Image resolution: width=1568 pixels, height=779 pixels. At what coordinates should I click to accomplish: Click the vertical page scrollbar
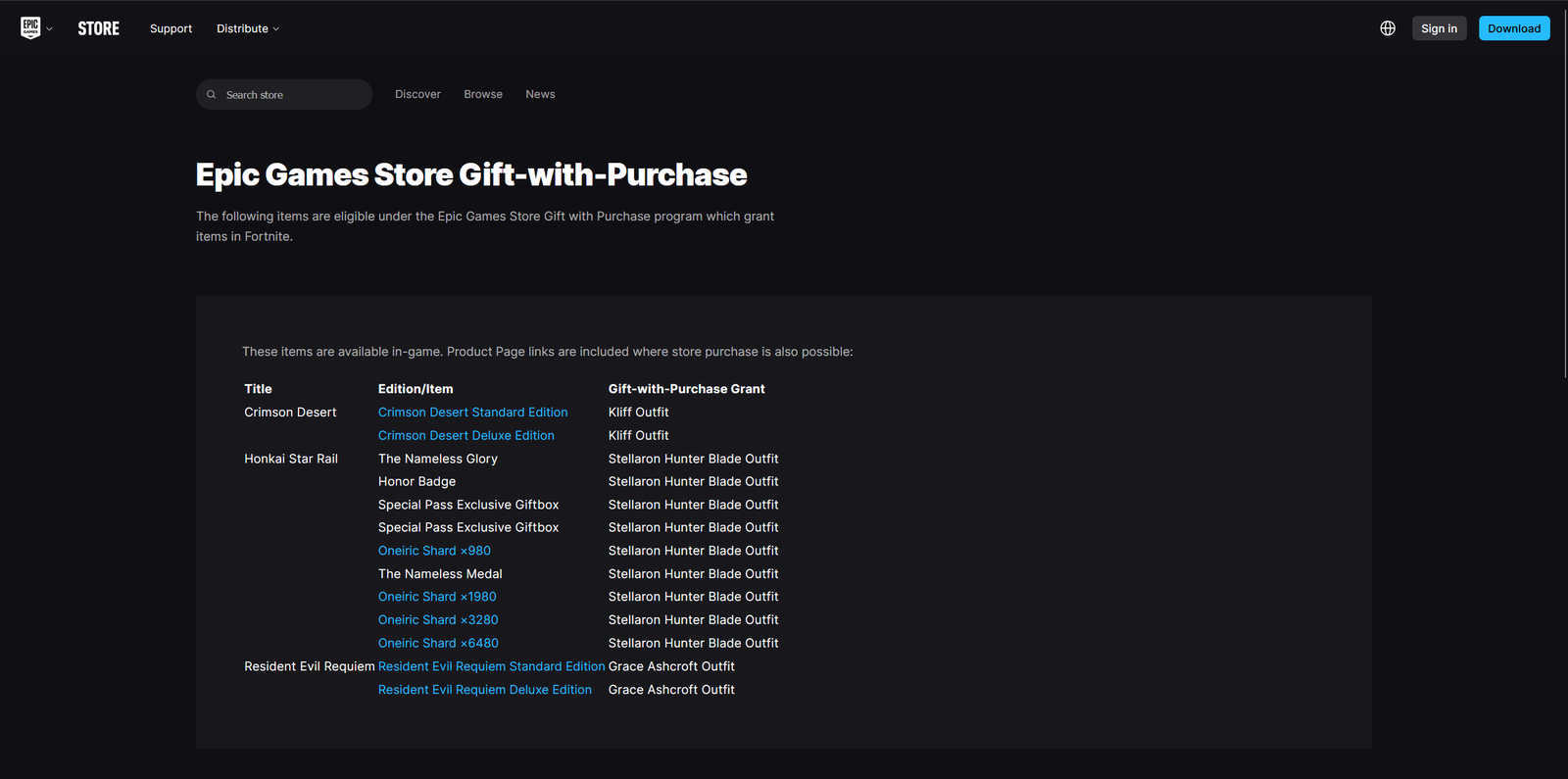[x=1564, y=196]
